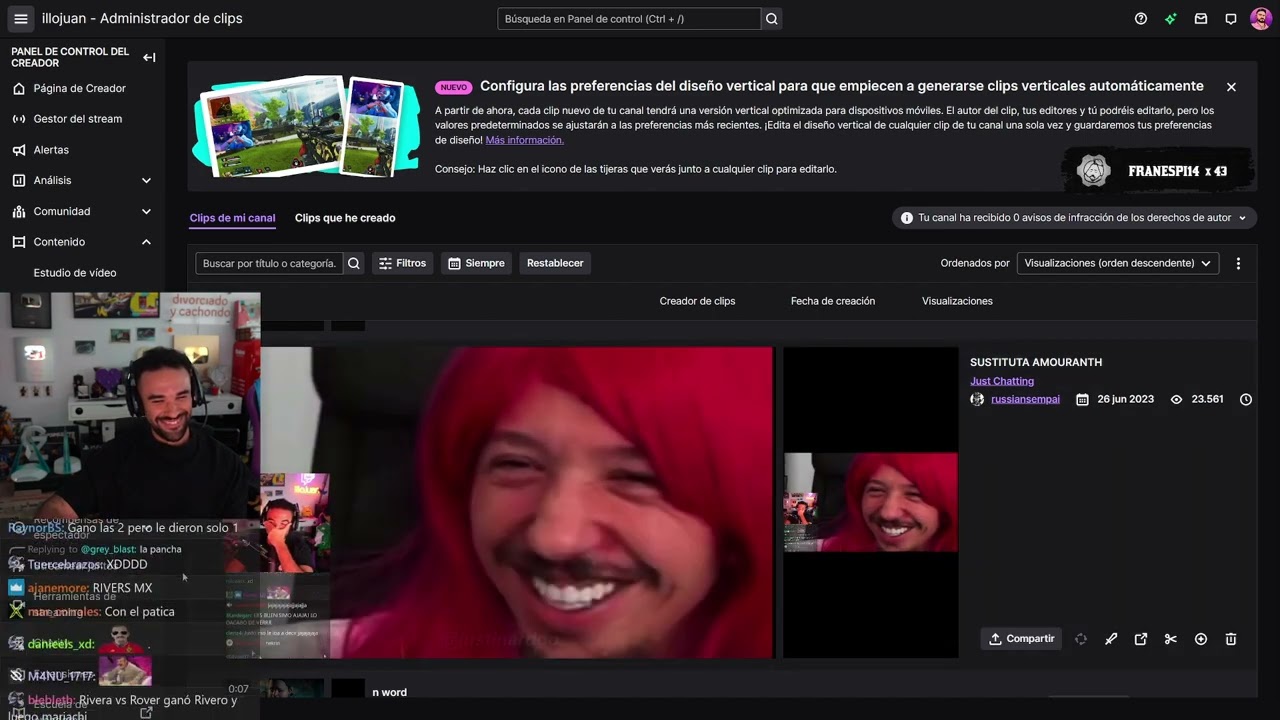Screen dimensions: 1280x720
Task: Follow the Más información link
Action: (524, 140)
